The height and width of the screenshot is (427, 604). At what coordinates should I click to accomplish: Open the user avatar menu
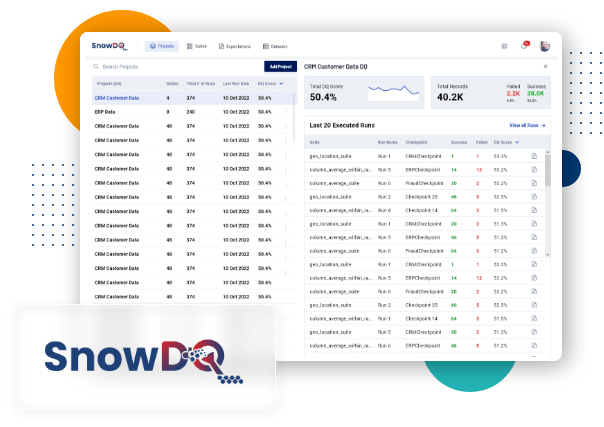point(545,46)
